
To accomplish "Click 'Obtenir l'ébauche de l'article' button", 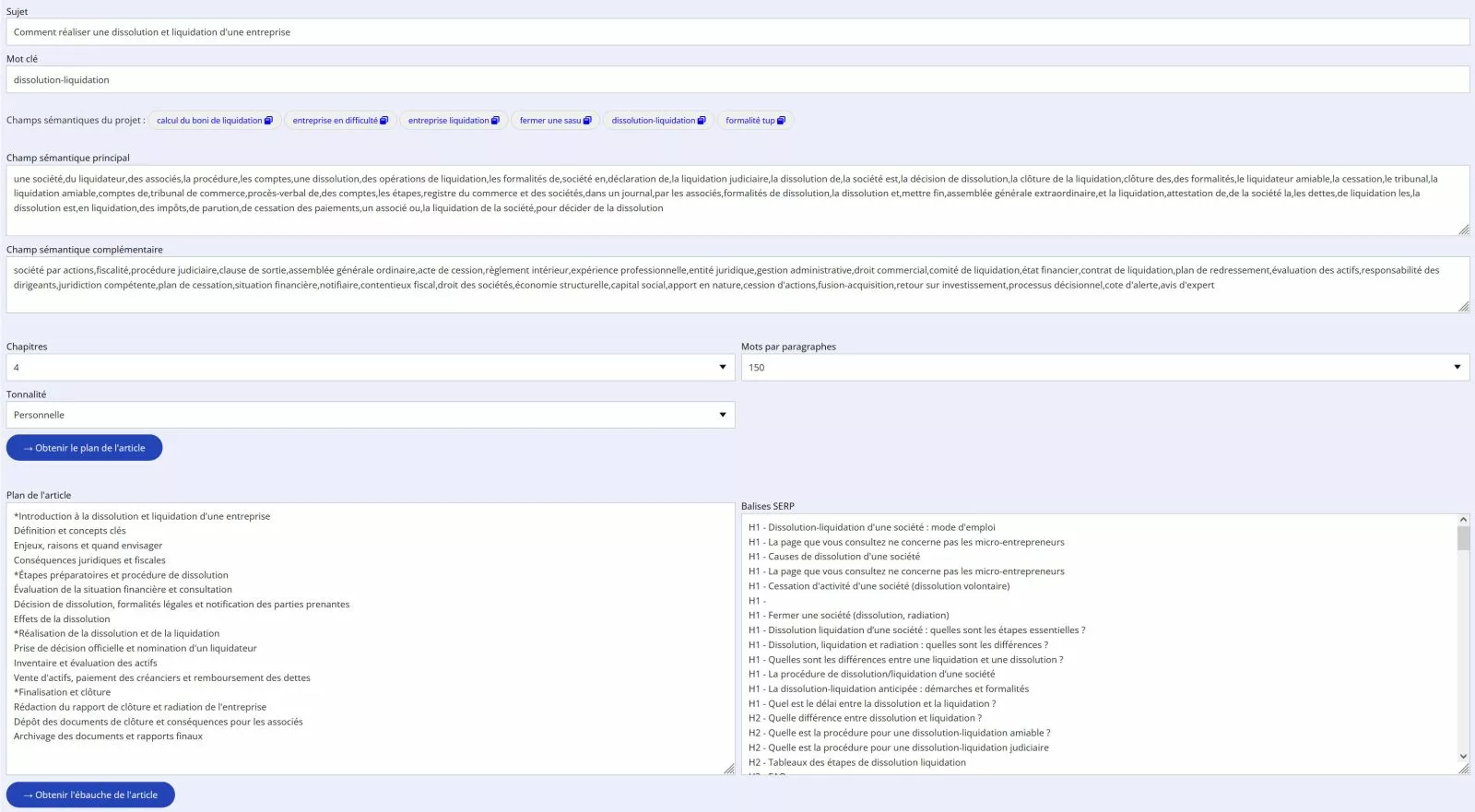I will pyautogui.click(x=90, y=794).
